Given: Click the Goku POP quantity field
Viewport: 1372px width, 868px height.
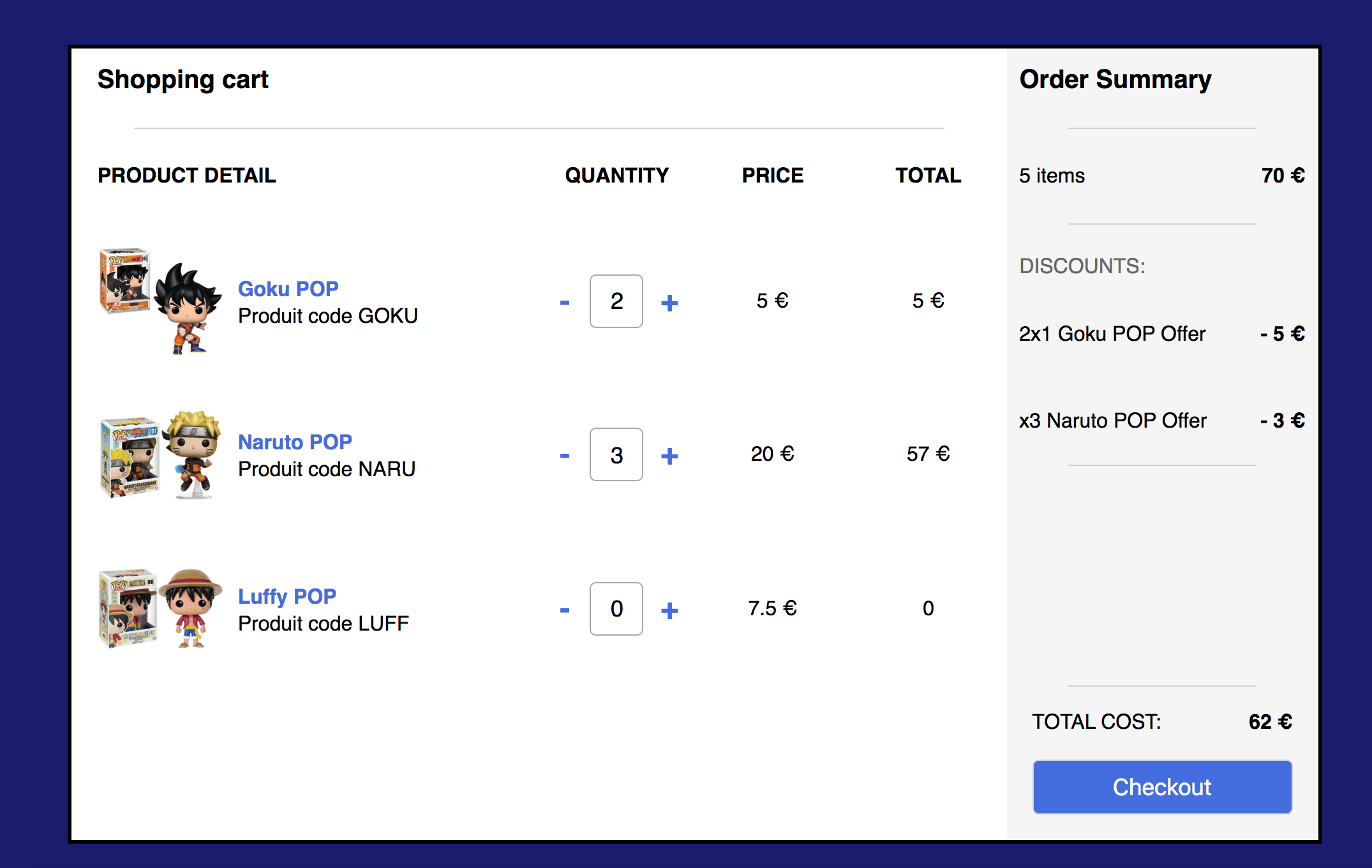Looking at the screenshot, I should pos(616,301).
